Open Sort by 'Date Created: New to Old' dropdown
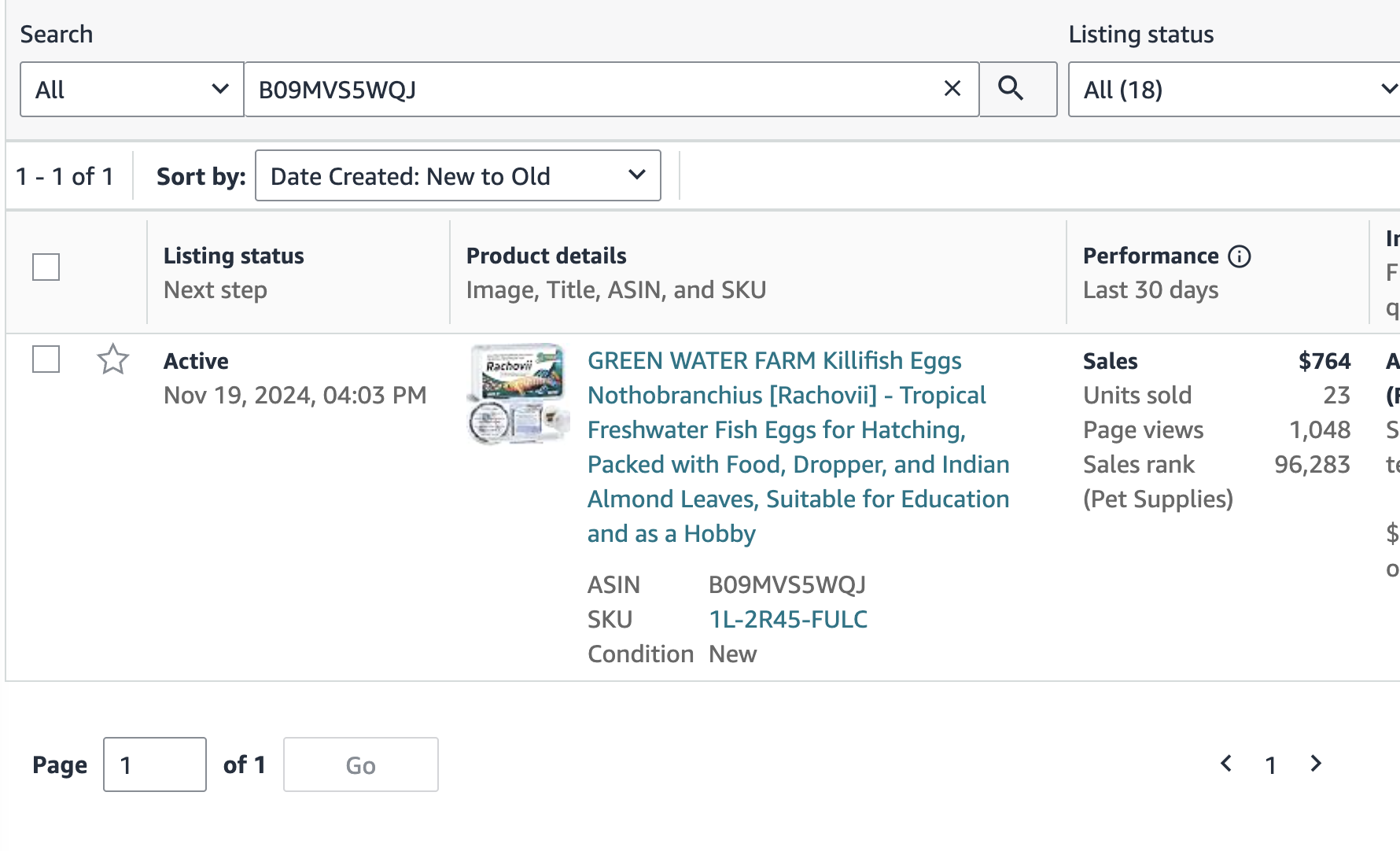Screen dimensions: 1400x851 coord(458,175)
